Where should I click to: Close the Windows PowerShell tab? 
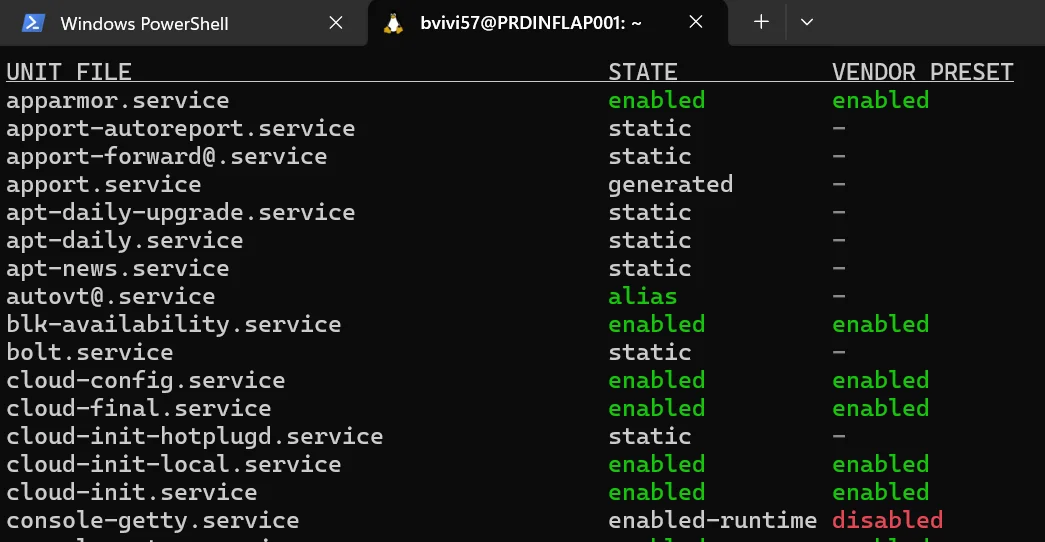[x=336, y=23]
